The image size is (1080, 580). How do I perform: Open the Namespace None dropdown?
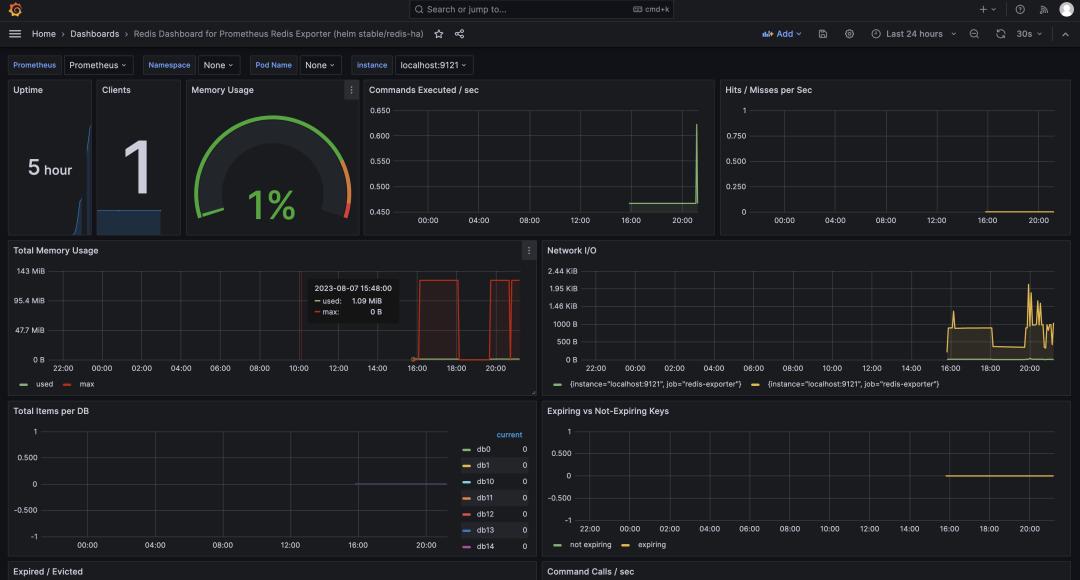point(219,65)
